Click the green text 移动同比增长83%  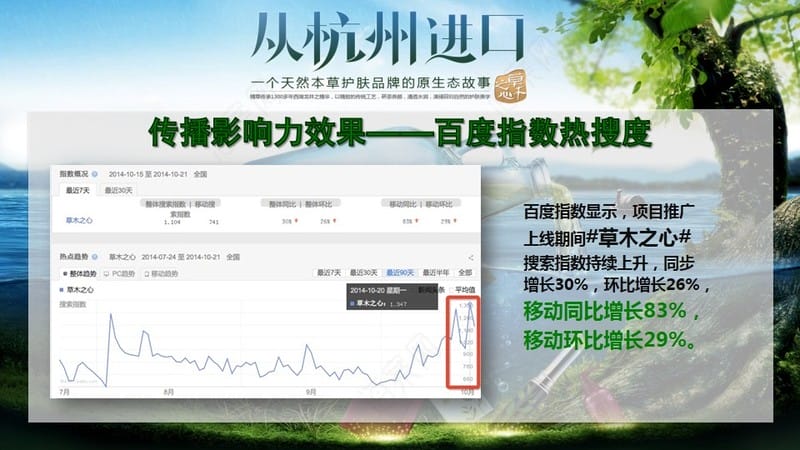pyautogui.click(x=605, y=310)
